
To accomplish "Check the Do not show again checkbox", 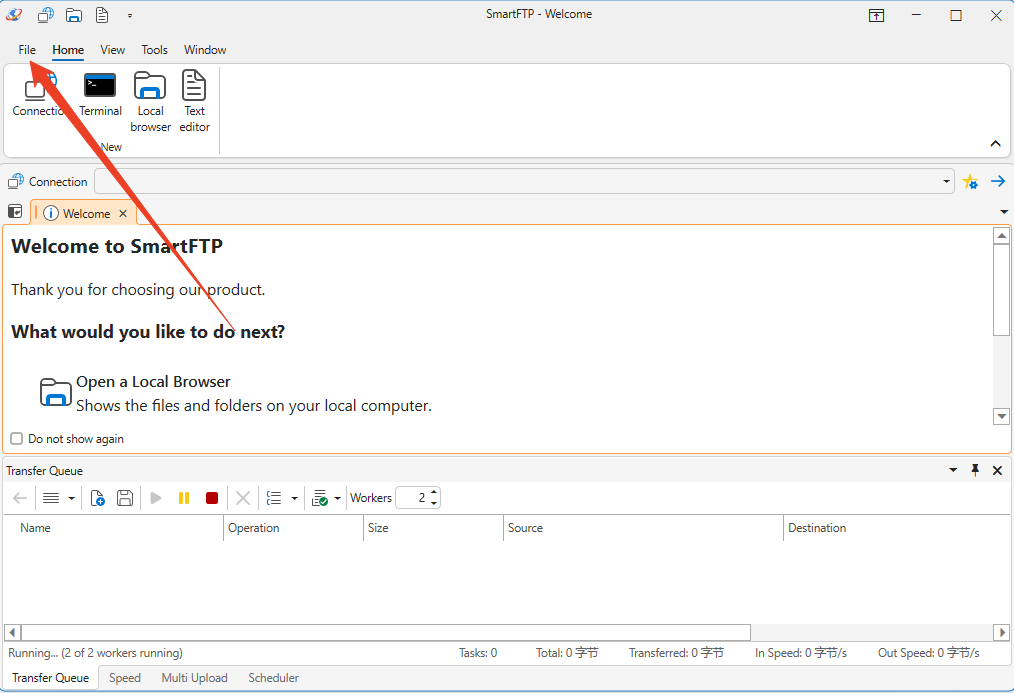I will [x=17, y=438].
